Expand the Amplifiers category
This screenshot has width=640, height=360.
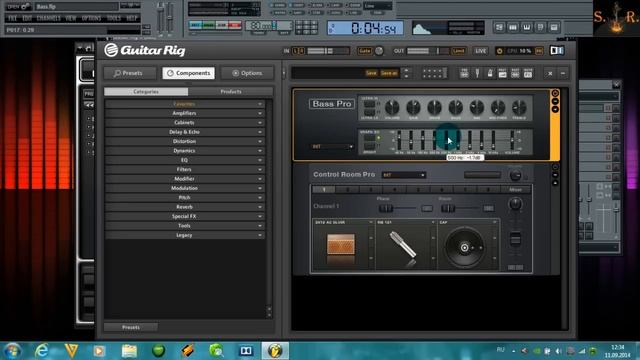point(184,113)
